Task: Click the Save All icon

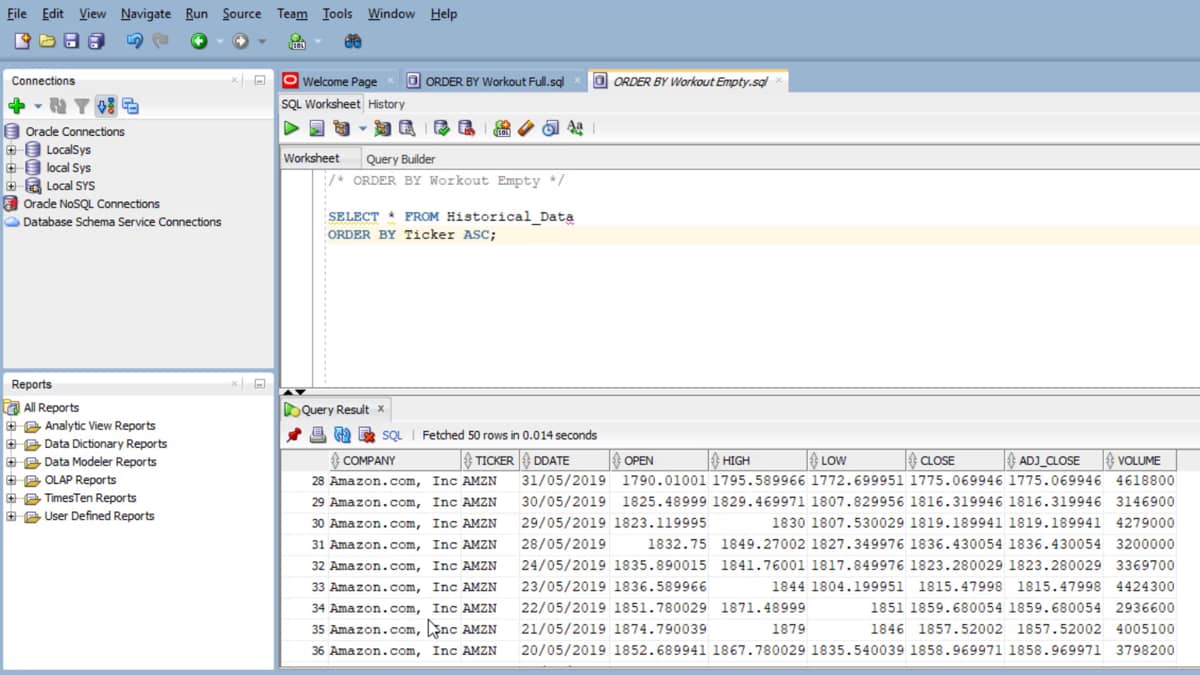Action: point(96,41)
